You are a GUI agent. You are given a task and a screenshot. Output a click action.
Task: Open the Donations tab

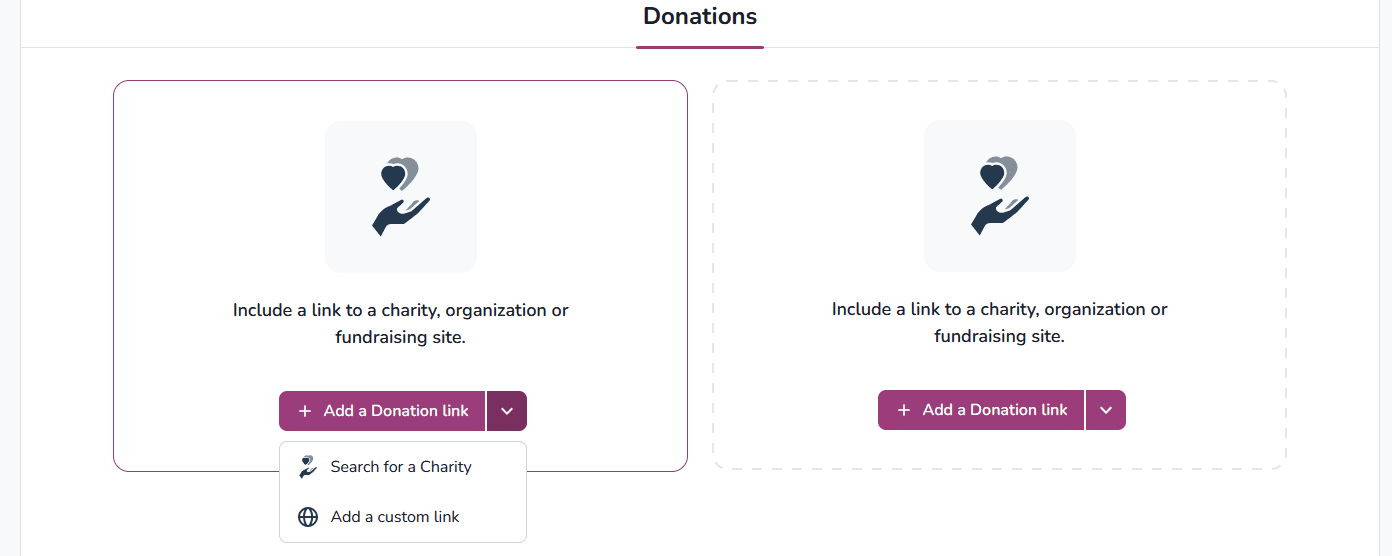pos(700,17)
